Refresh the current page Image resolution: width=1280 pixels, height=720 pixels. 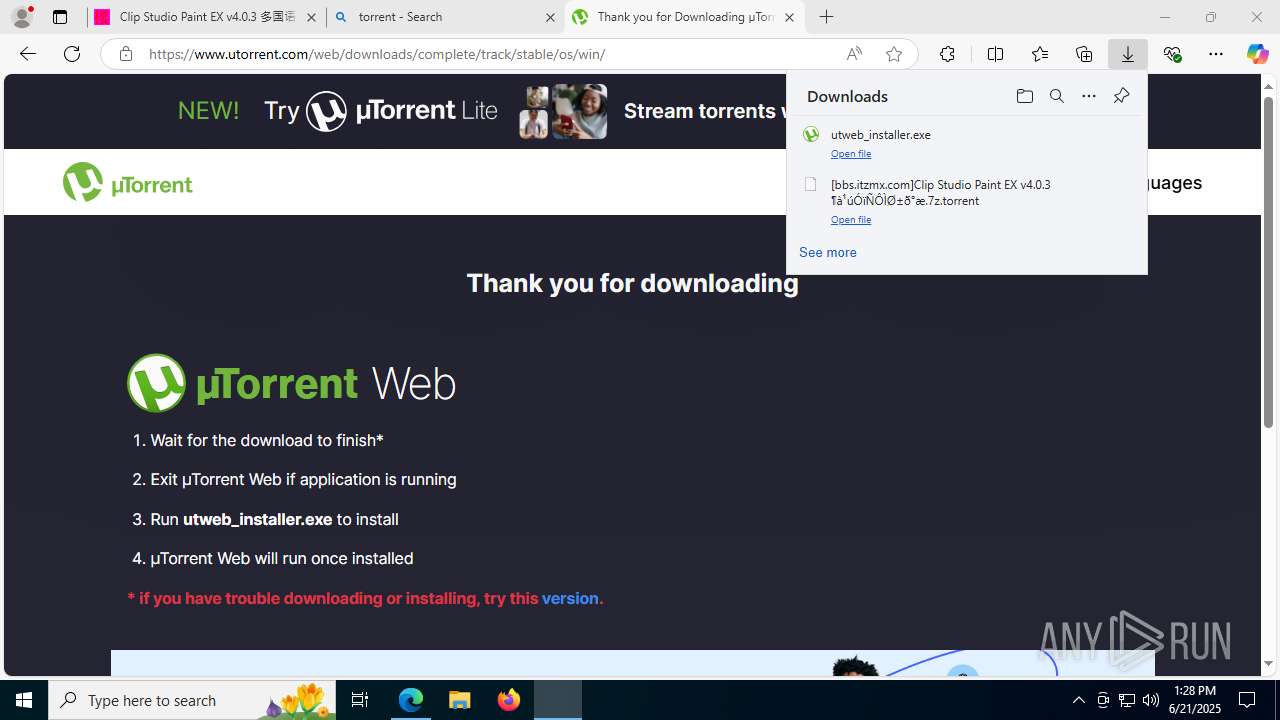[x=72, y=54]
